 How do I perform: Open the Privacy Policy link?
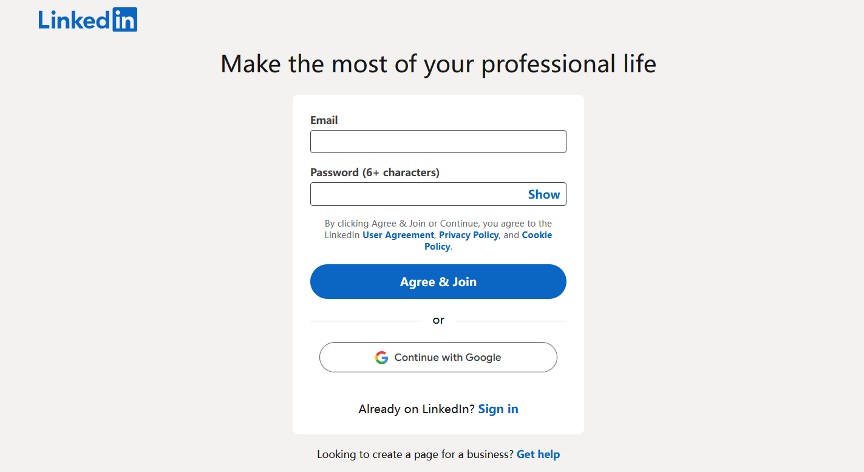[468, 235]
